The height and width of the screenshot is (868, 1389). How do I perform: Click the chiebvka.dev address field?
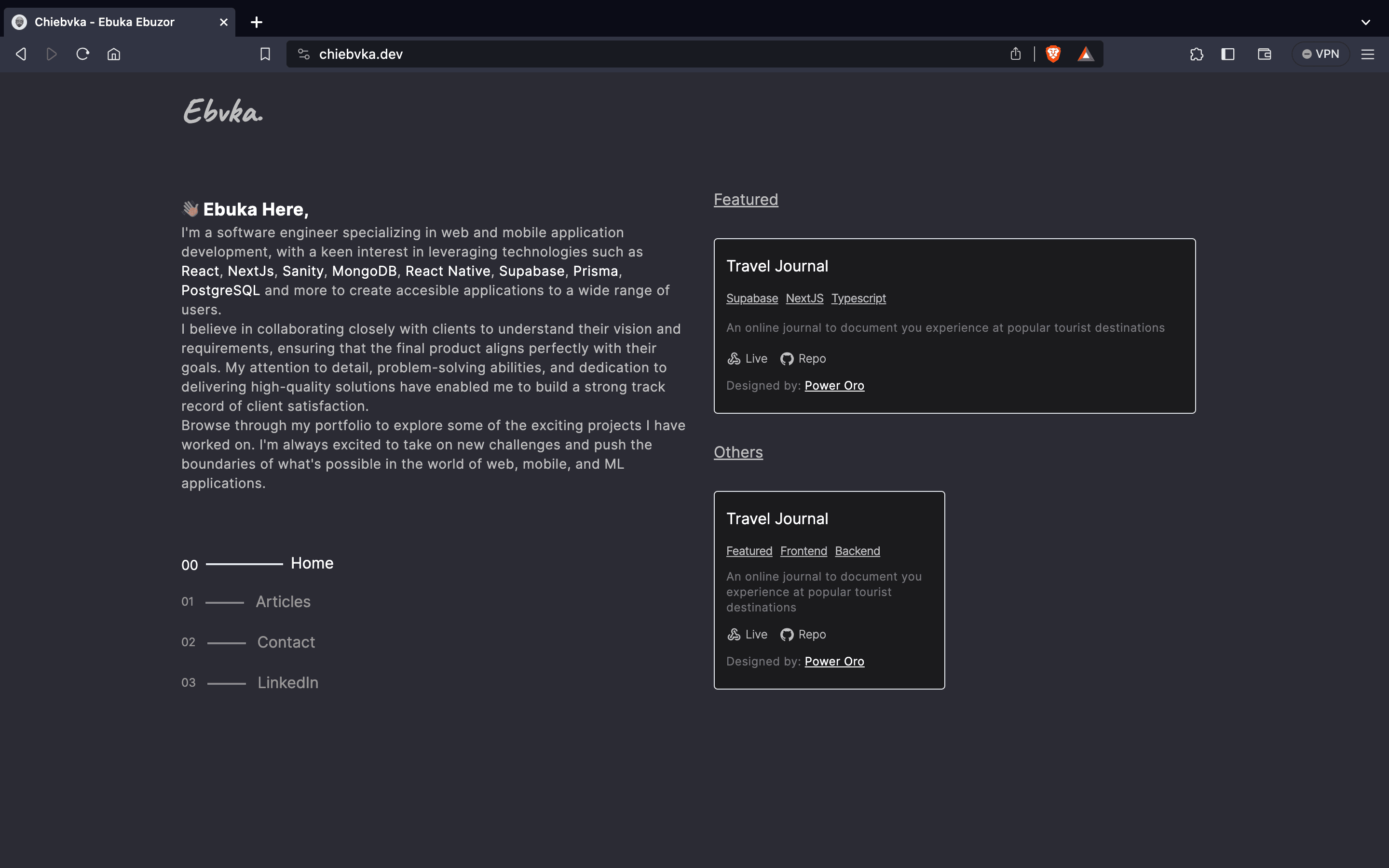point(631,54)
